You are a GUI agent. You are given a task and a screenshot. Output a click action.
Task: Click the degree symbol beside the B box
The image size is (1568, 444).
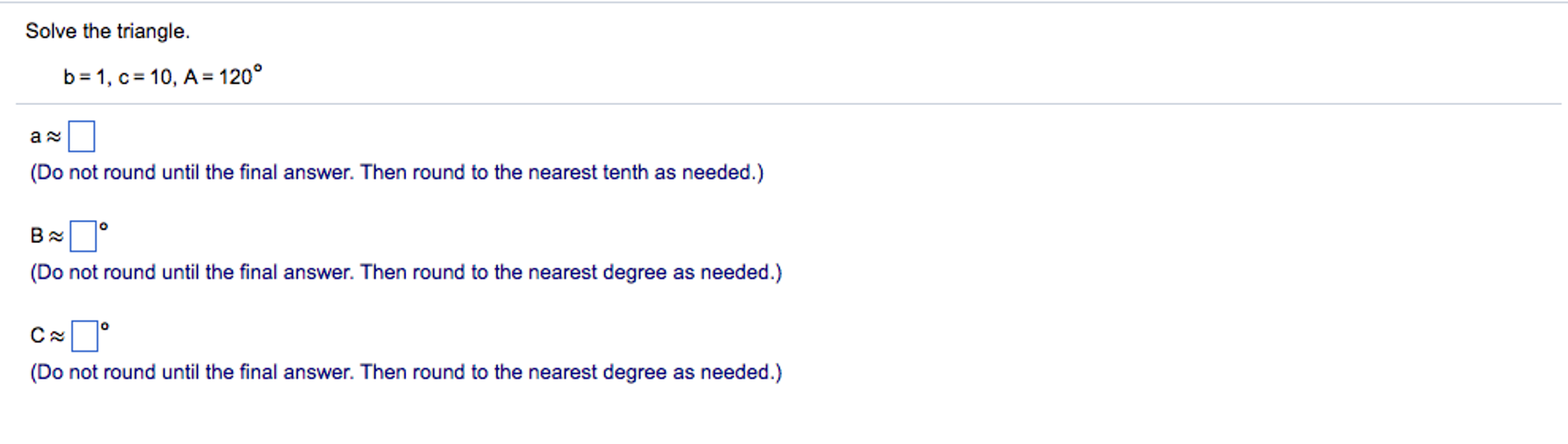(103, 227)
